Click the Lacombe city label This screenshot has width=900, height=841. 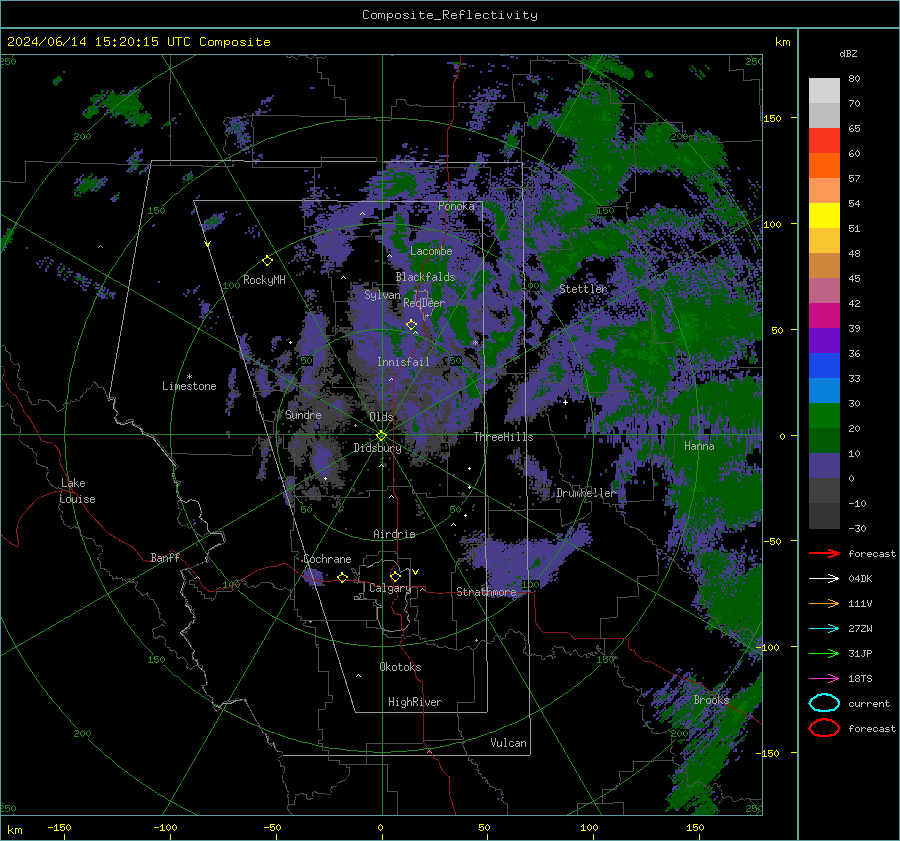coord(431,251)
